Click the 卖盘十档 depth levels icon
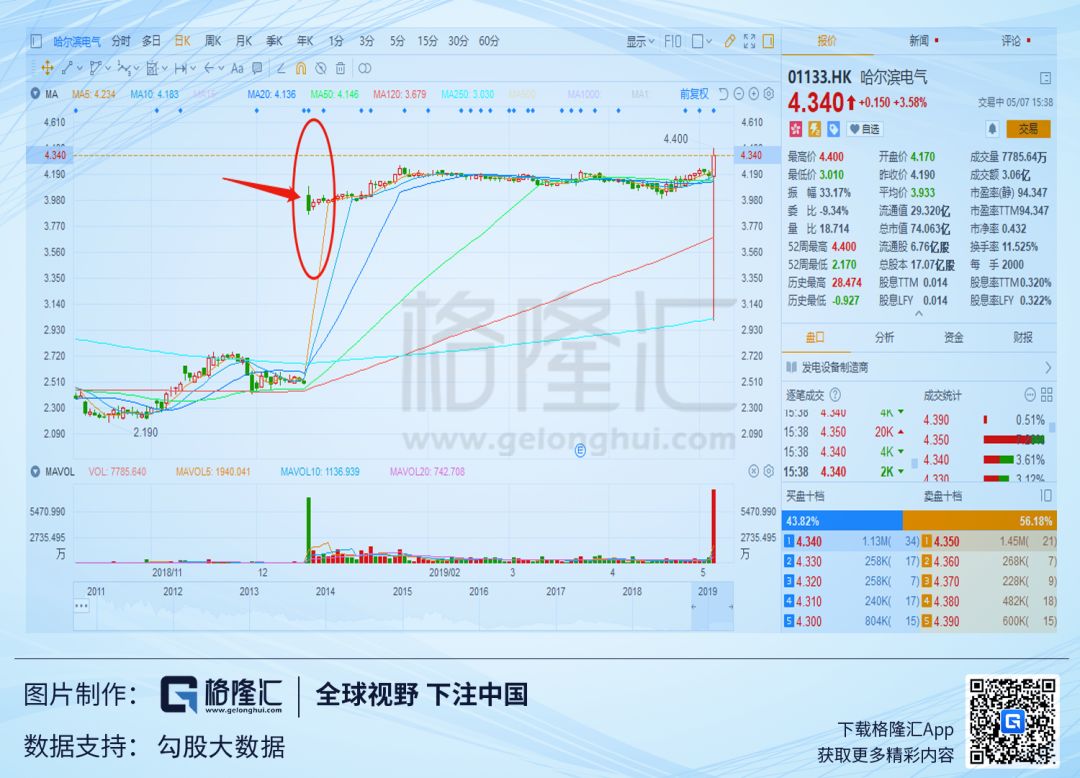The height and width of the screenshot is (778, 1080). pyautogui.click(x=1046, y=496)
